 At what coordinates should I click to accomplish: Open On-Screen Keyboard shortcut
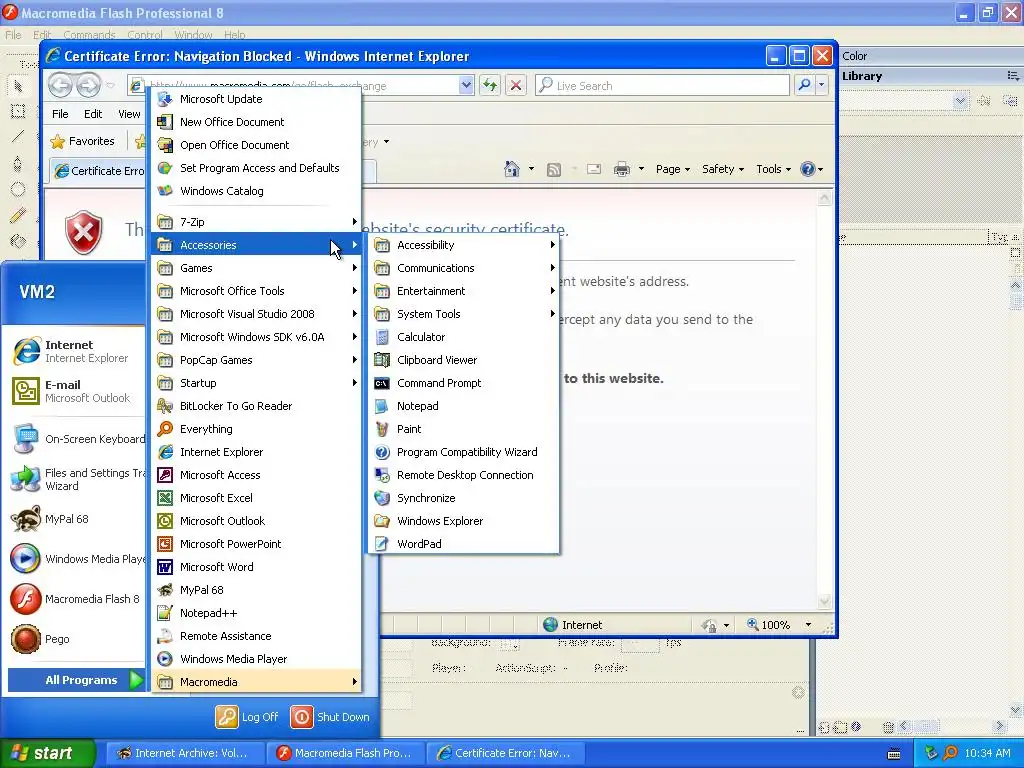click(77, 439)
